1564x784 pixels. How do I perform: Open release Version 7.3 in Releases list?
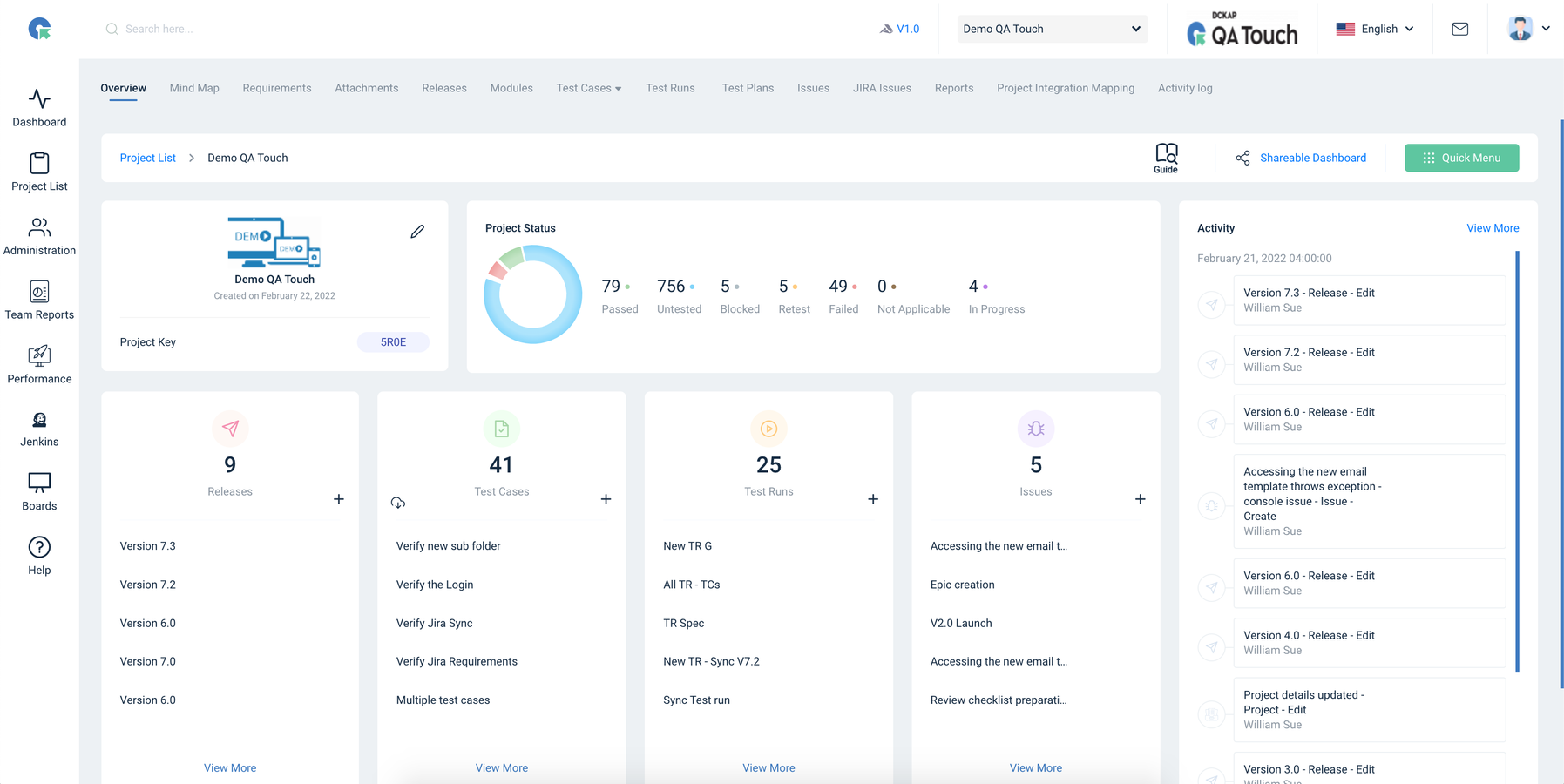coord(148,546)
